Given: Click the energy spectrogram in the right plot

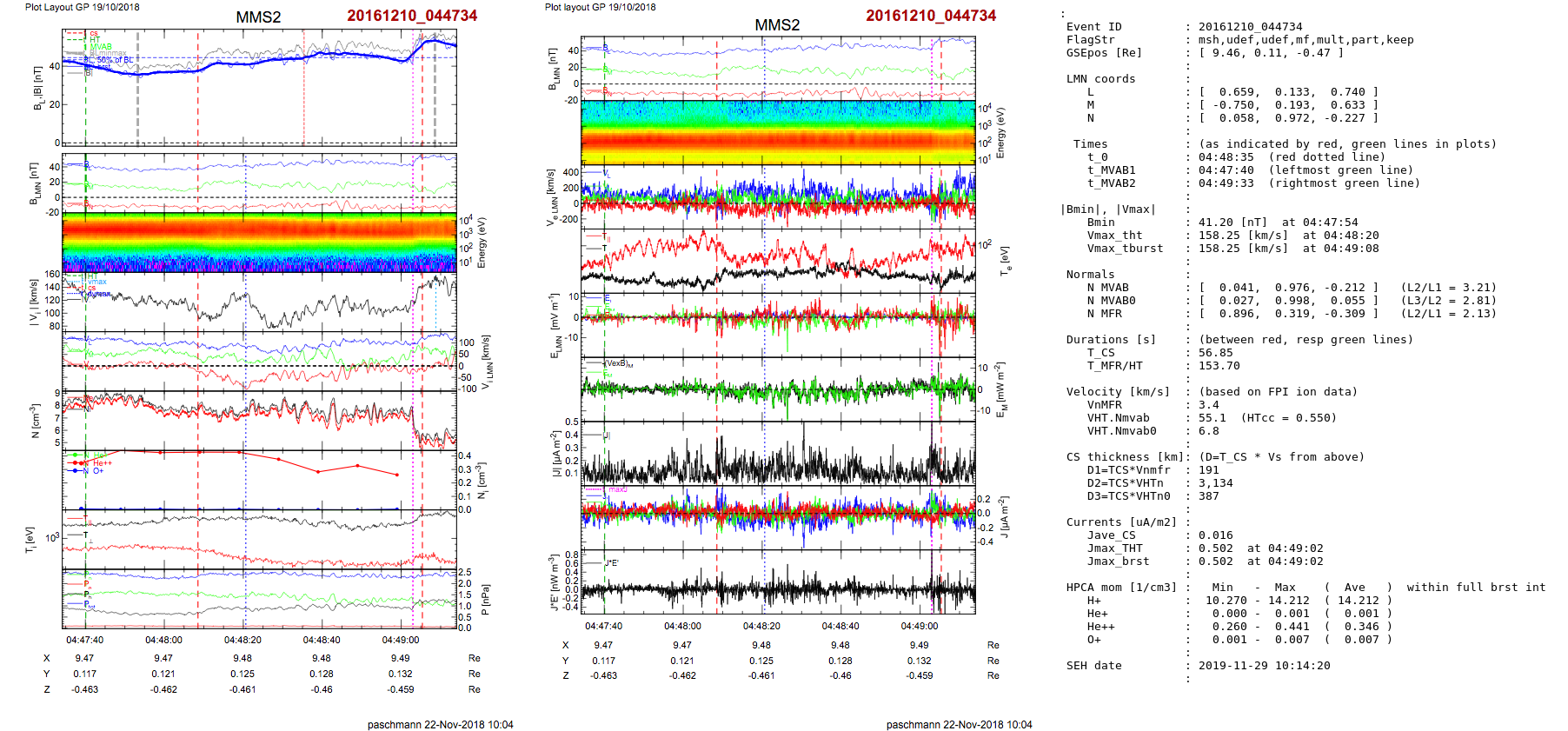Looking at the screenshot, I should 778,132.
